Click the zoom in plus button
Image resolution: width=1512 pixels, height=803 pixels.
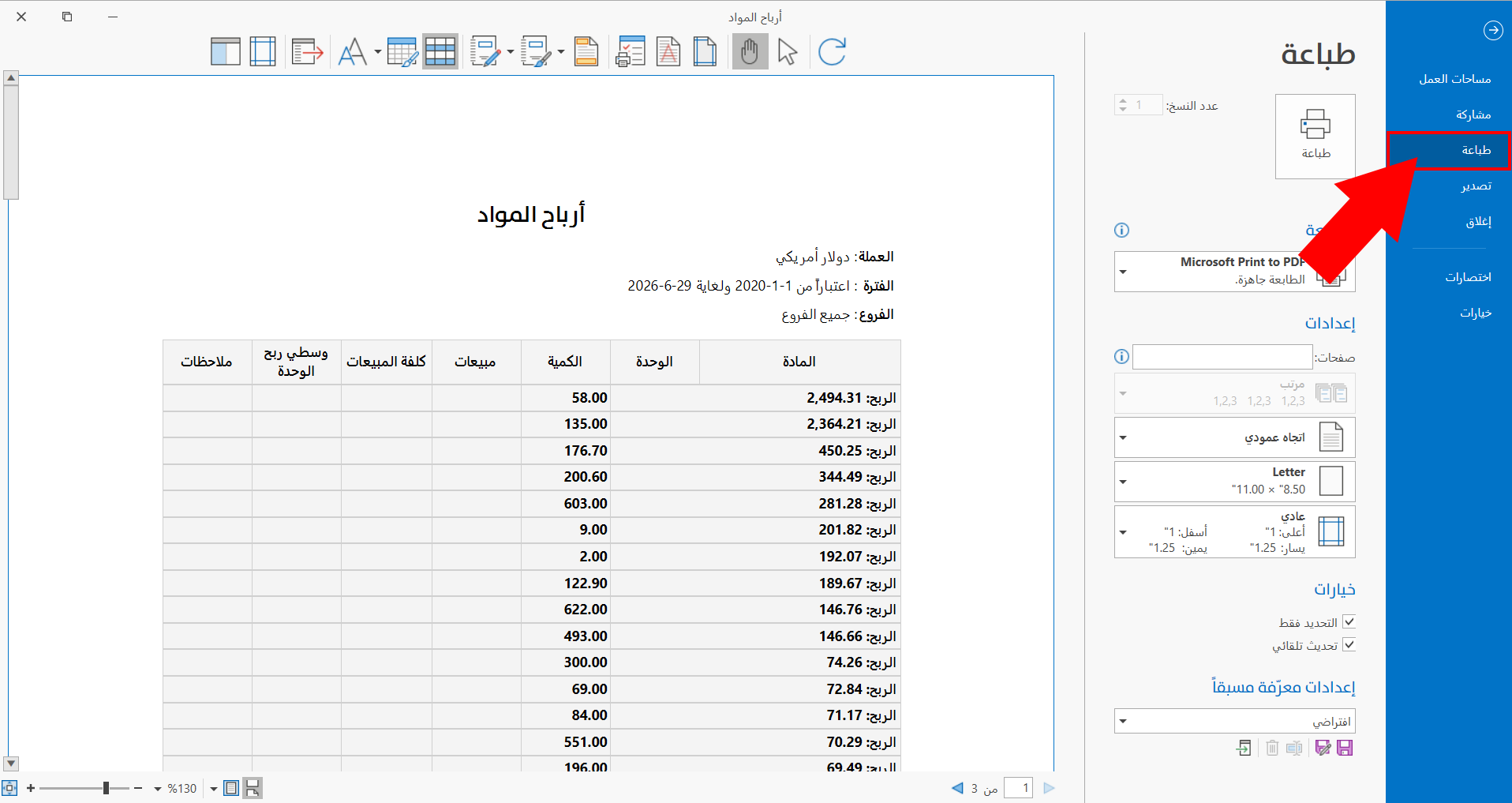(x=31, y=788)
